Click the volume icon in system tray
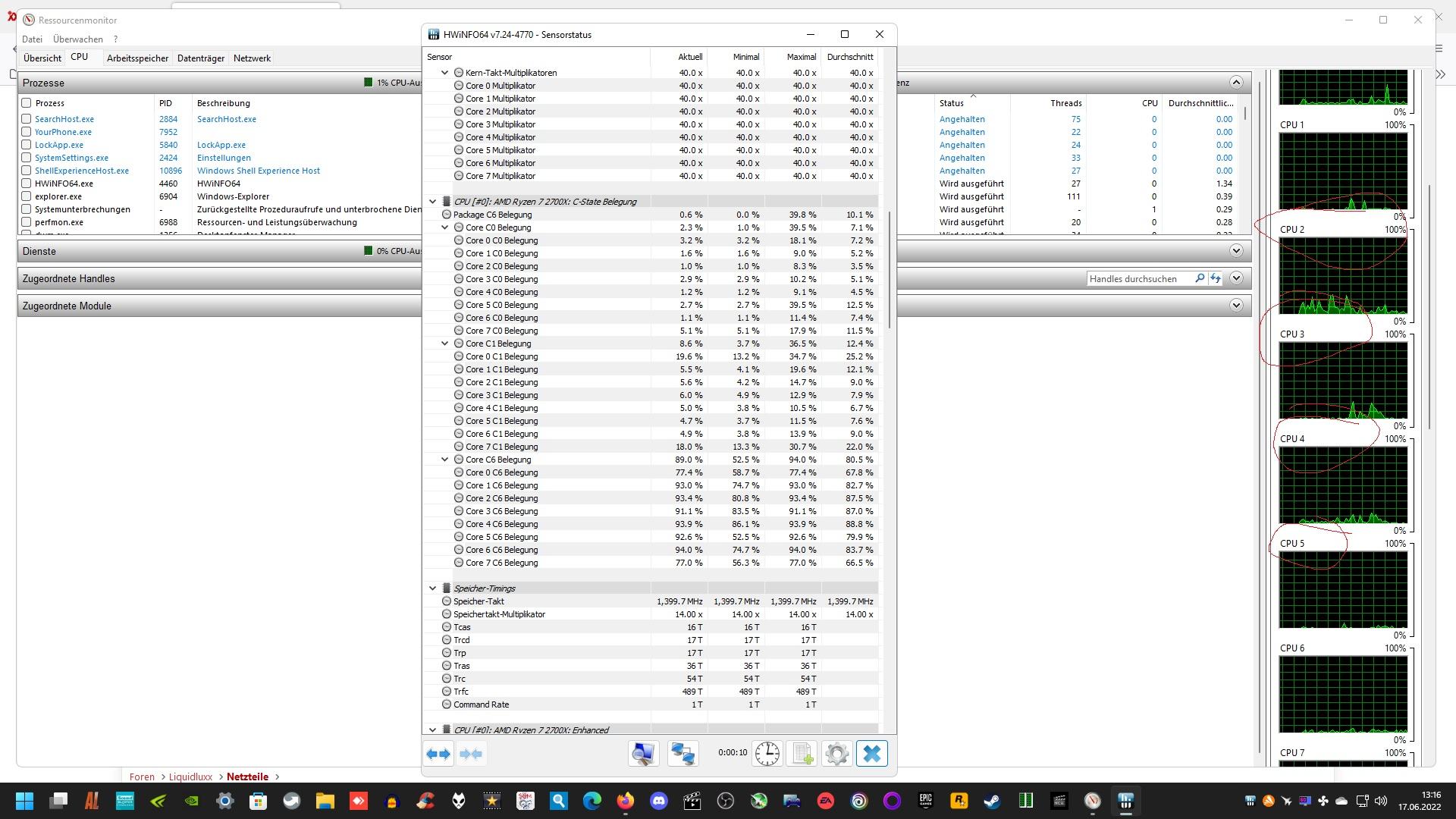Screen dimensions: 1456x819 tap(1381, 801)
